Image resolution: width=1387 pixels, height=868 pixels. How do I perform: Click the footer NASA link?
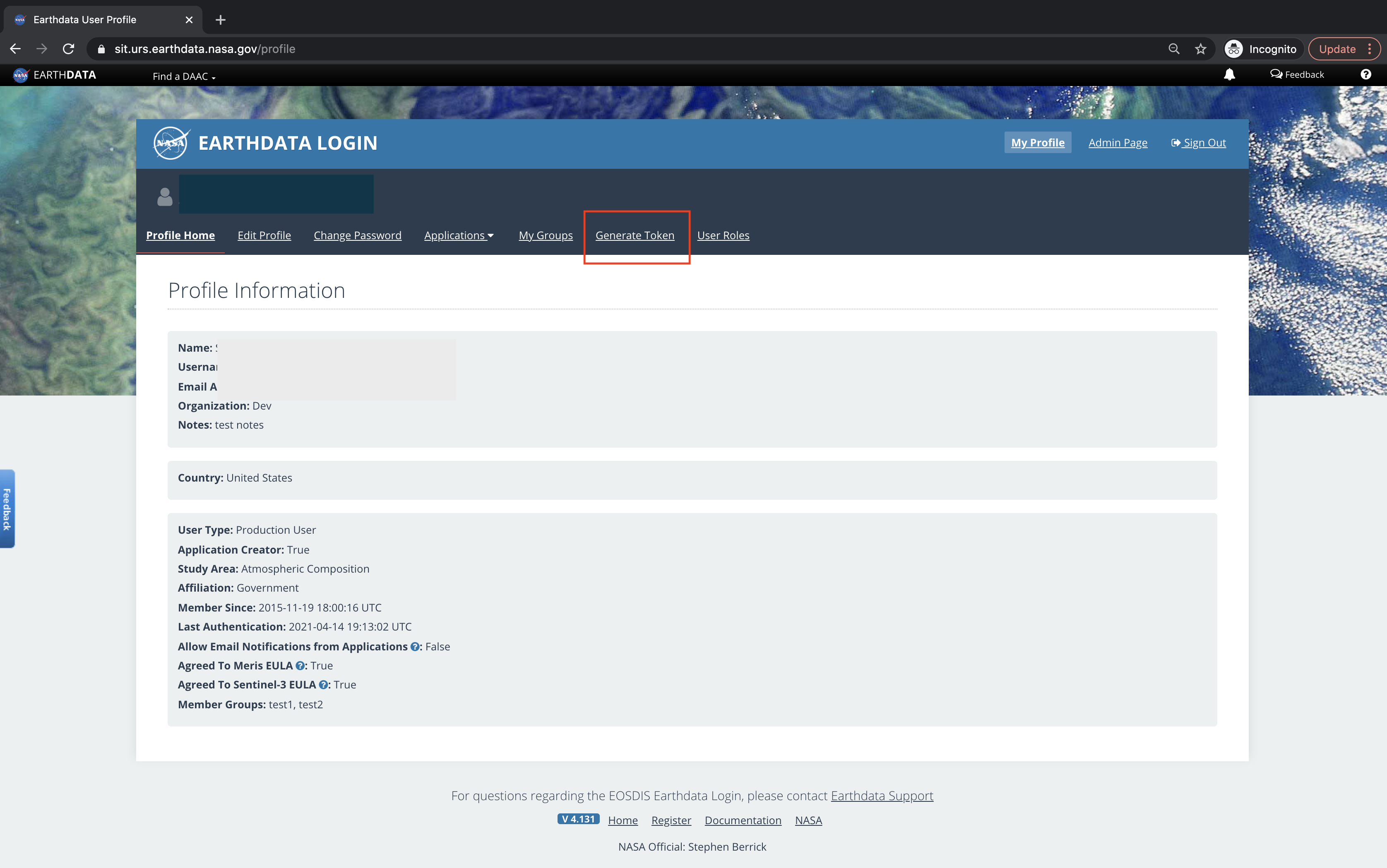pos(808,820)
